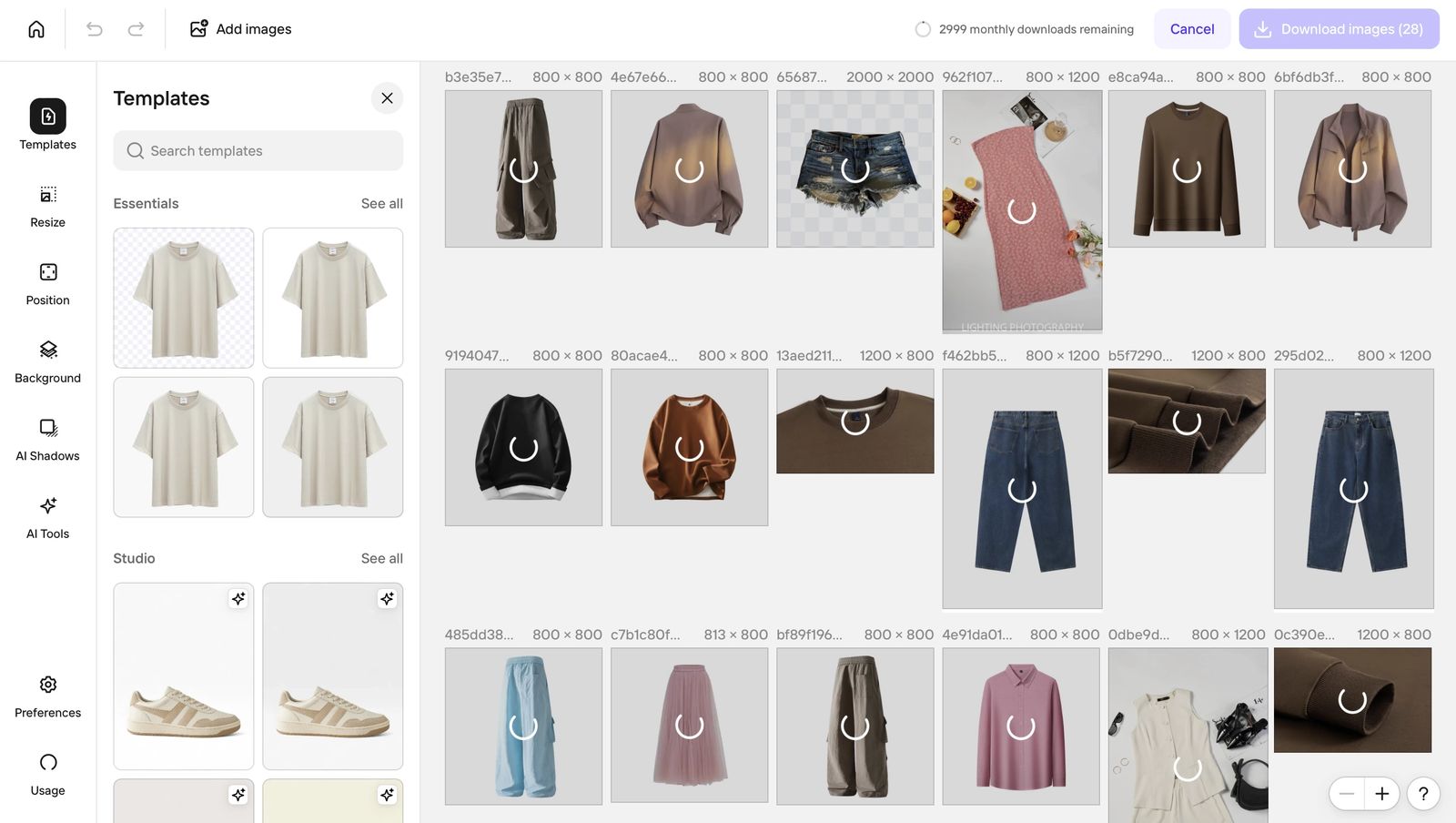Screen dimensions: 1456x823
Task: Go to the home screen icon
Action: 36,29
